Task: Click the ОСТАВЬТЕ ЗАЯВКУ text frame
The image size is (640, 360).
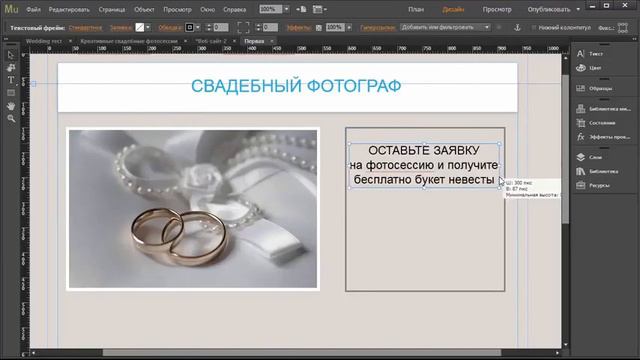Action: [x=424, y=165]
